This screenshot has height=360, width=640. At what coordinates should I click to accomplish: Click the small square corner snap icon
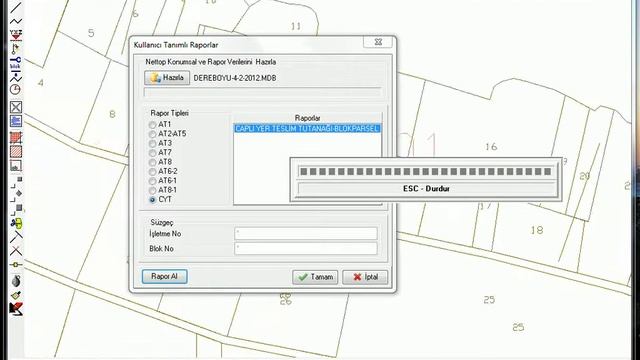coord(16,182)
